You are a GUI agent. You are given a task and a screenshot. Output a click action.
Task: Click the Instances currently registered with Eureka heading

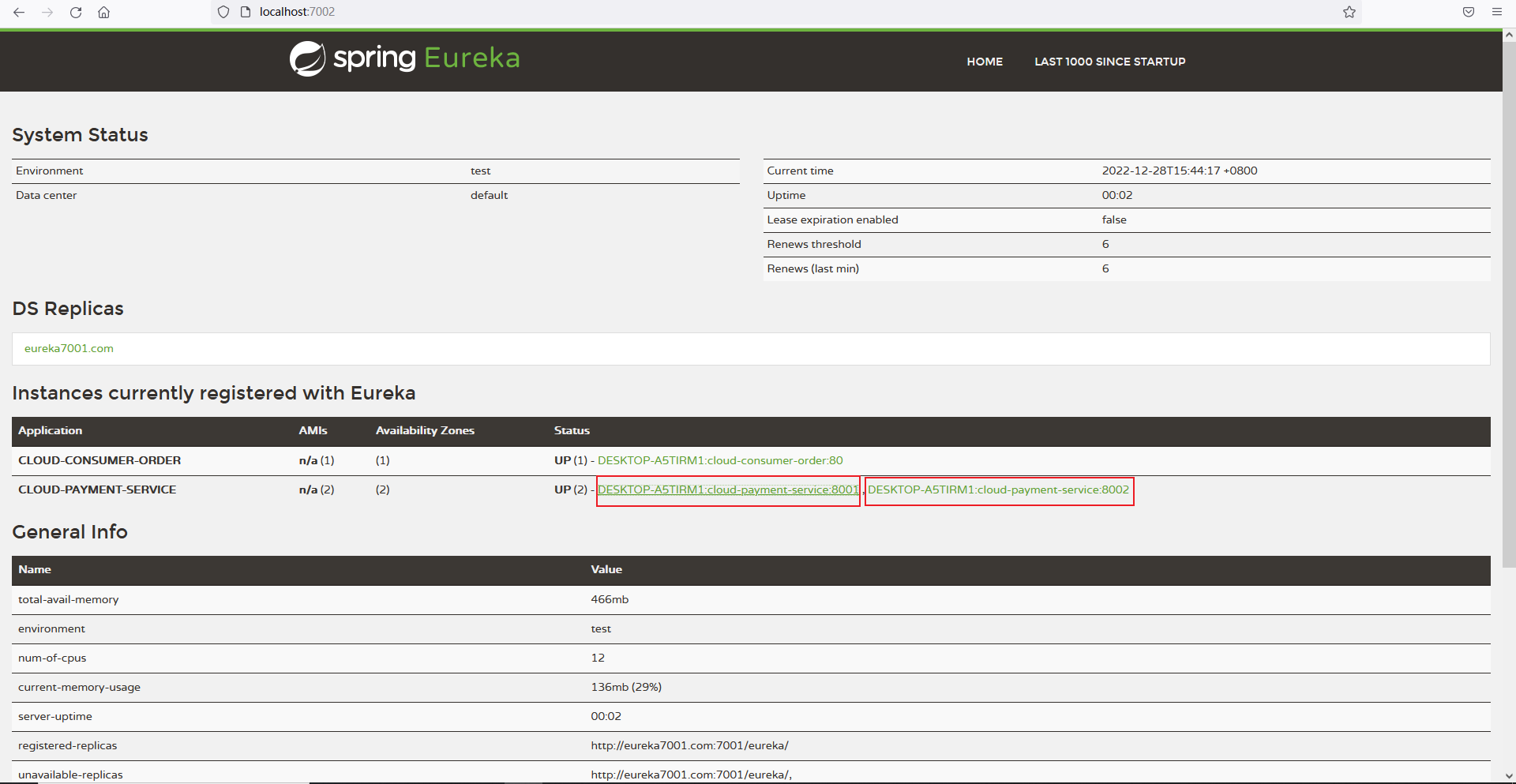pyautogui.click(x=214, y=393)
